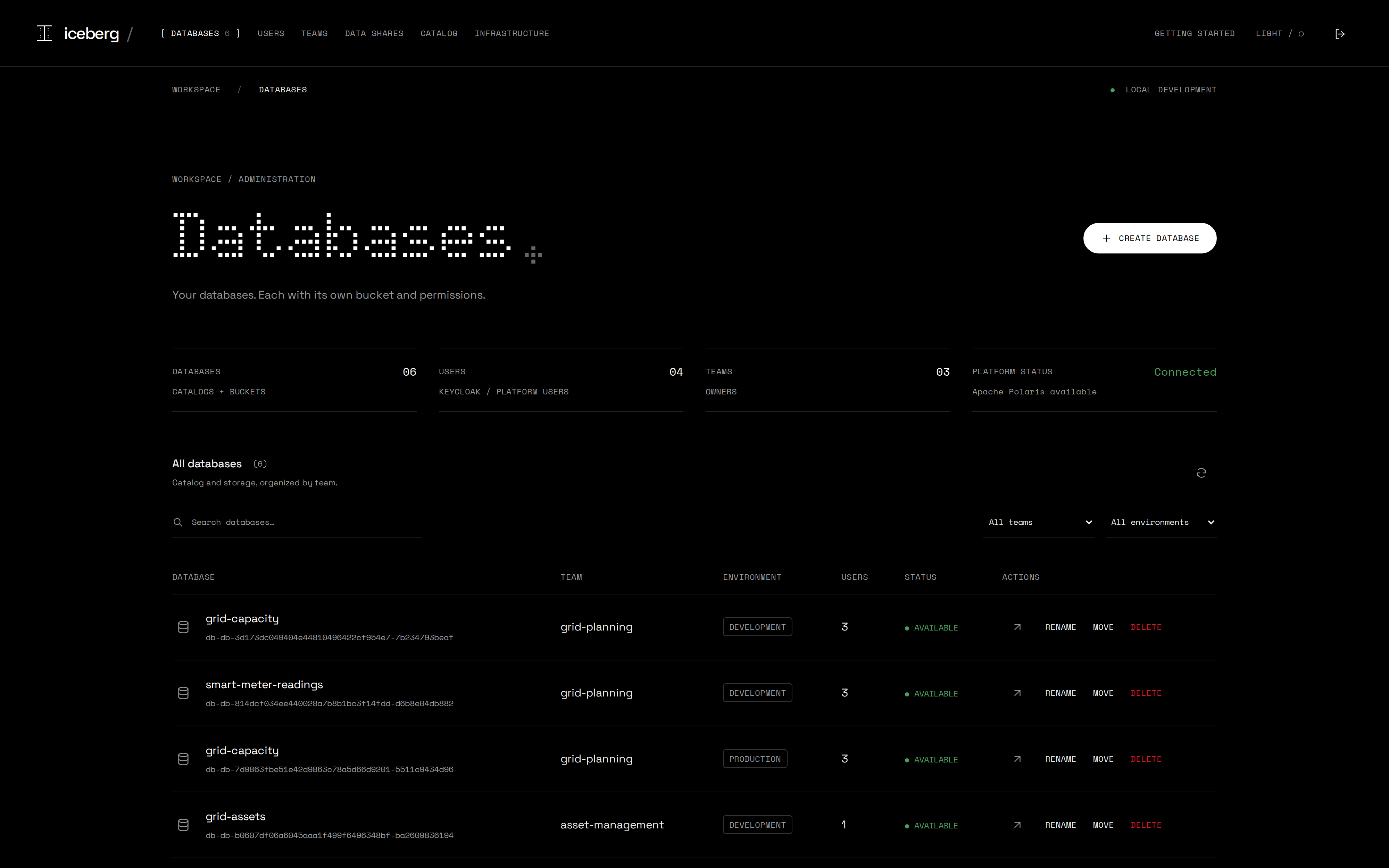This screenshot has height=868, width=1389.
Task: Click the DEVELOPMENT badge in grid-assets row
Action: (757, 825)
